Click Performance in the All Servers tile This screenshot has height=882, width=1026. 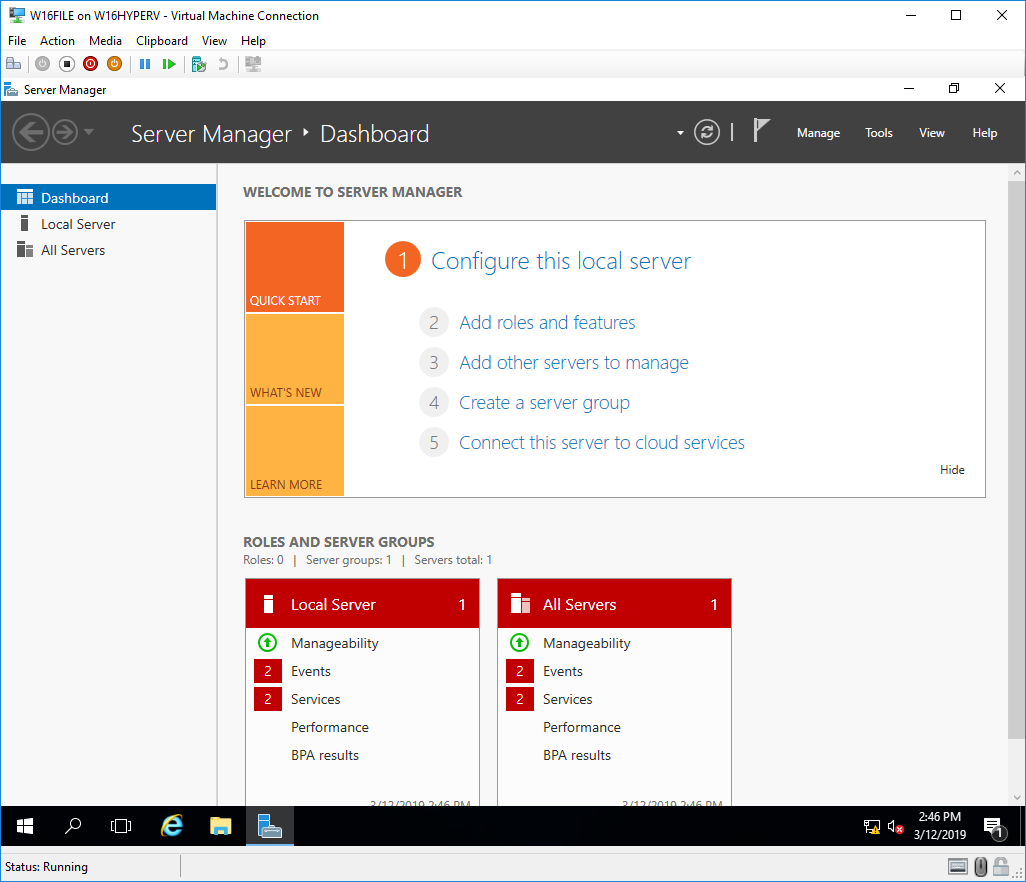coord(582,728)
